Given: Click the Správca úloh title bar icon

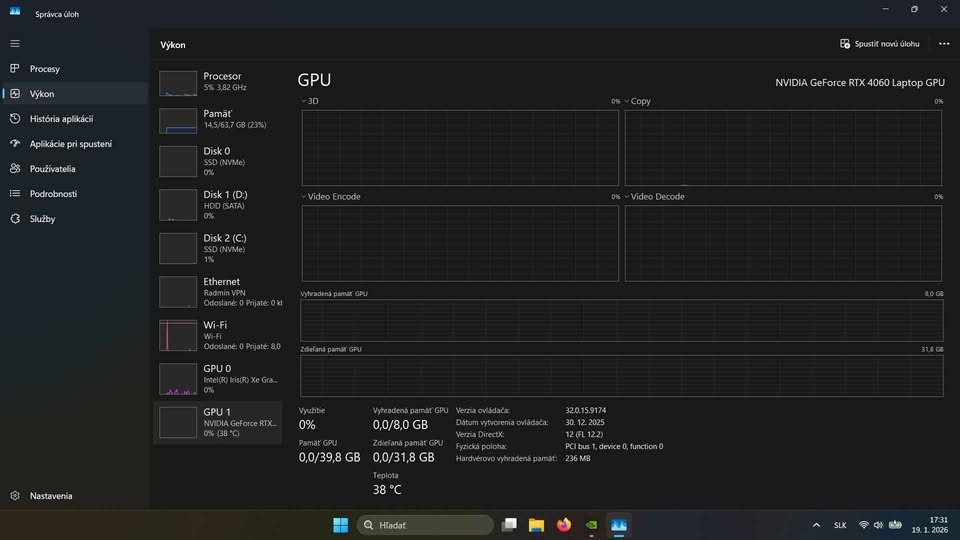Looking at the screenshot, I should click(x=15, y=11).
